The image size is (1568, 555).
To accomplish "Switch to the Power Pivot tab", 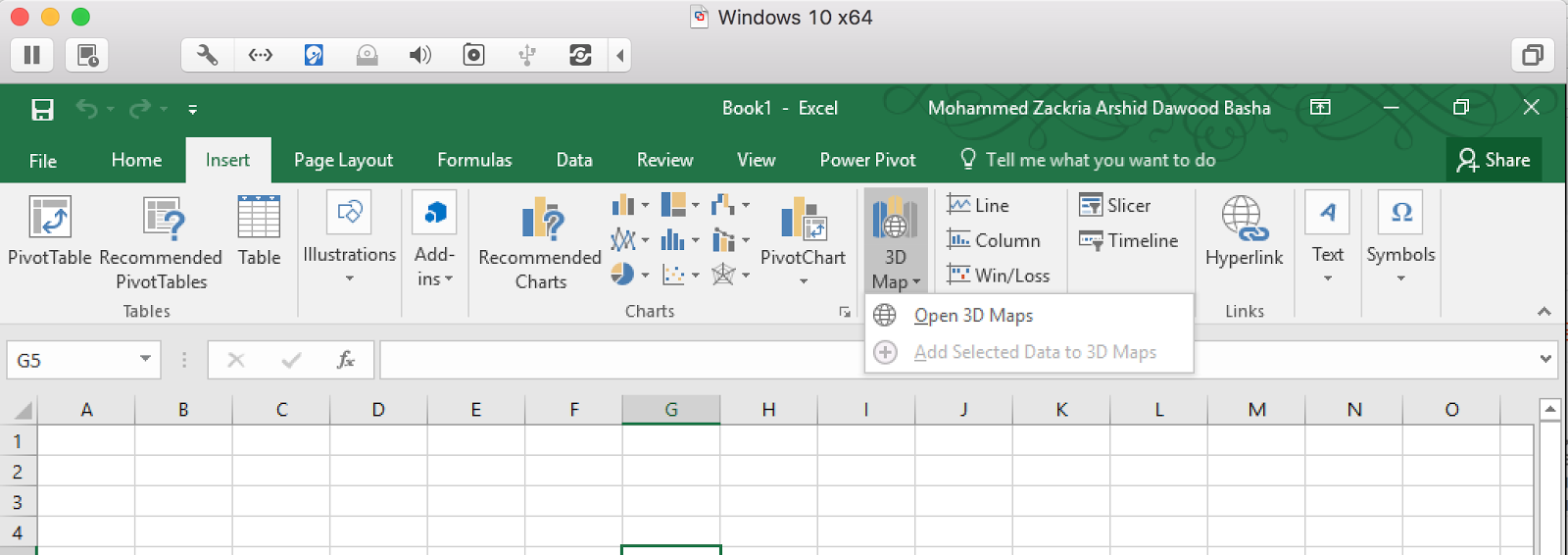I will pos(867,160).
